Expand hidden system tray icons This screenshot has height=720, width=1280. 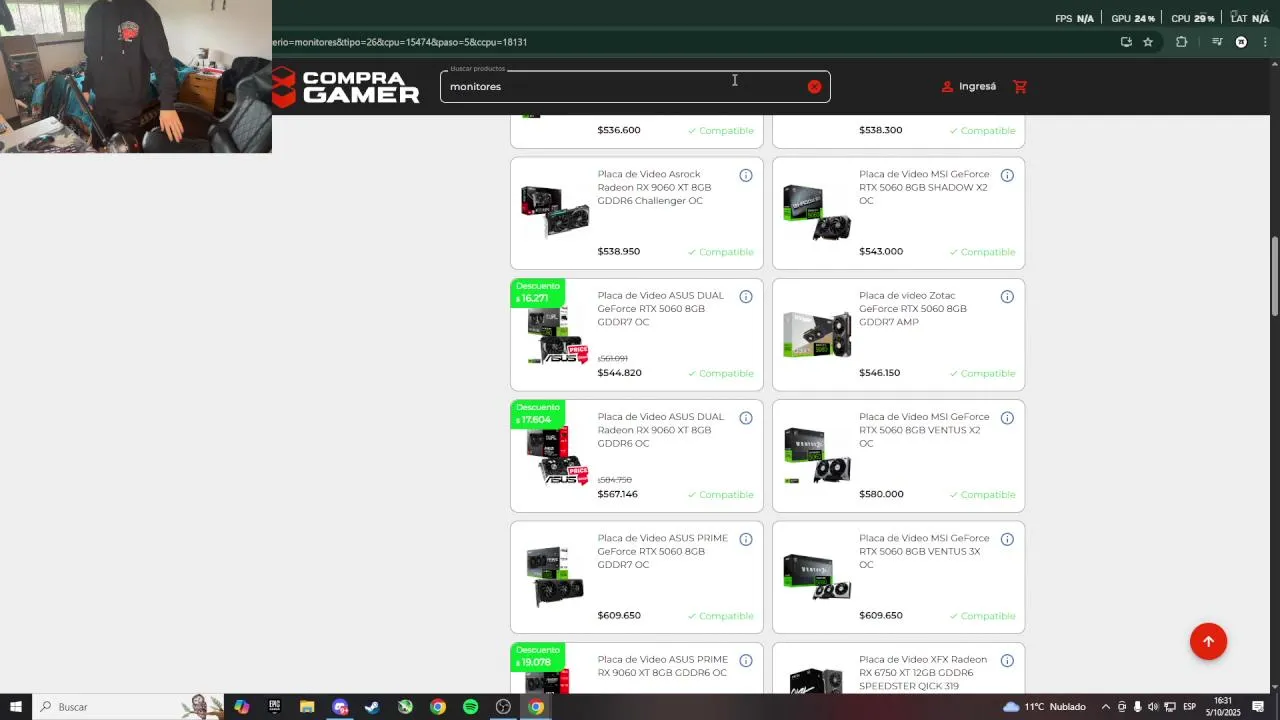(1105, 707)
